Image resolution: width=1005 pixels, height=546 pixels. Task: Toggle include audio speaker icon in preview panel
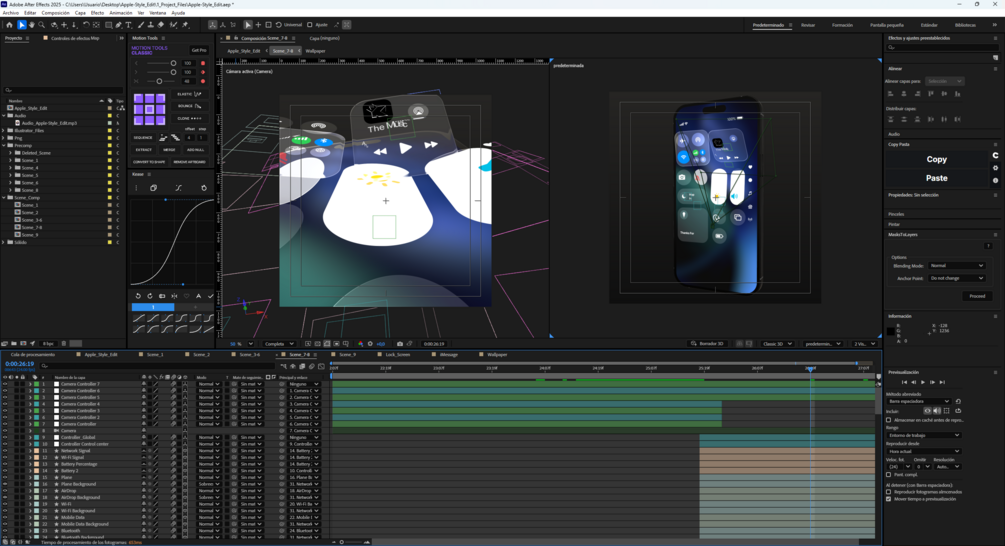937,411
